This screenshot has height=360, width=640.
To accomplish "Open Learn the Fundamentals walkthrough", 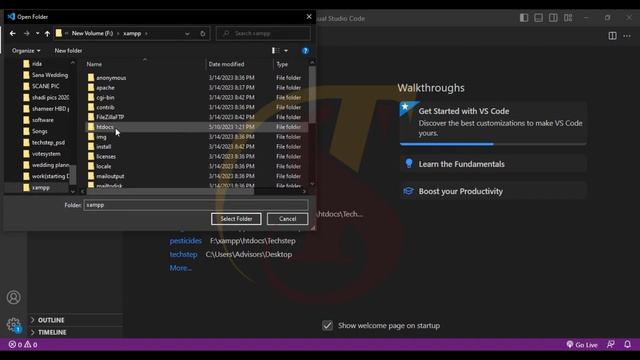I will pyautogui.click(x=493, y=164).
